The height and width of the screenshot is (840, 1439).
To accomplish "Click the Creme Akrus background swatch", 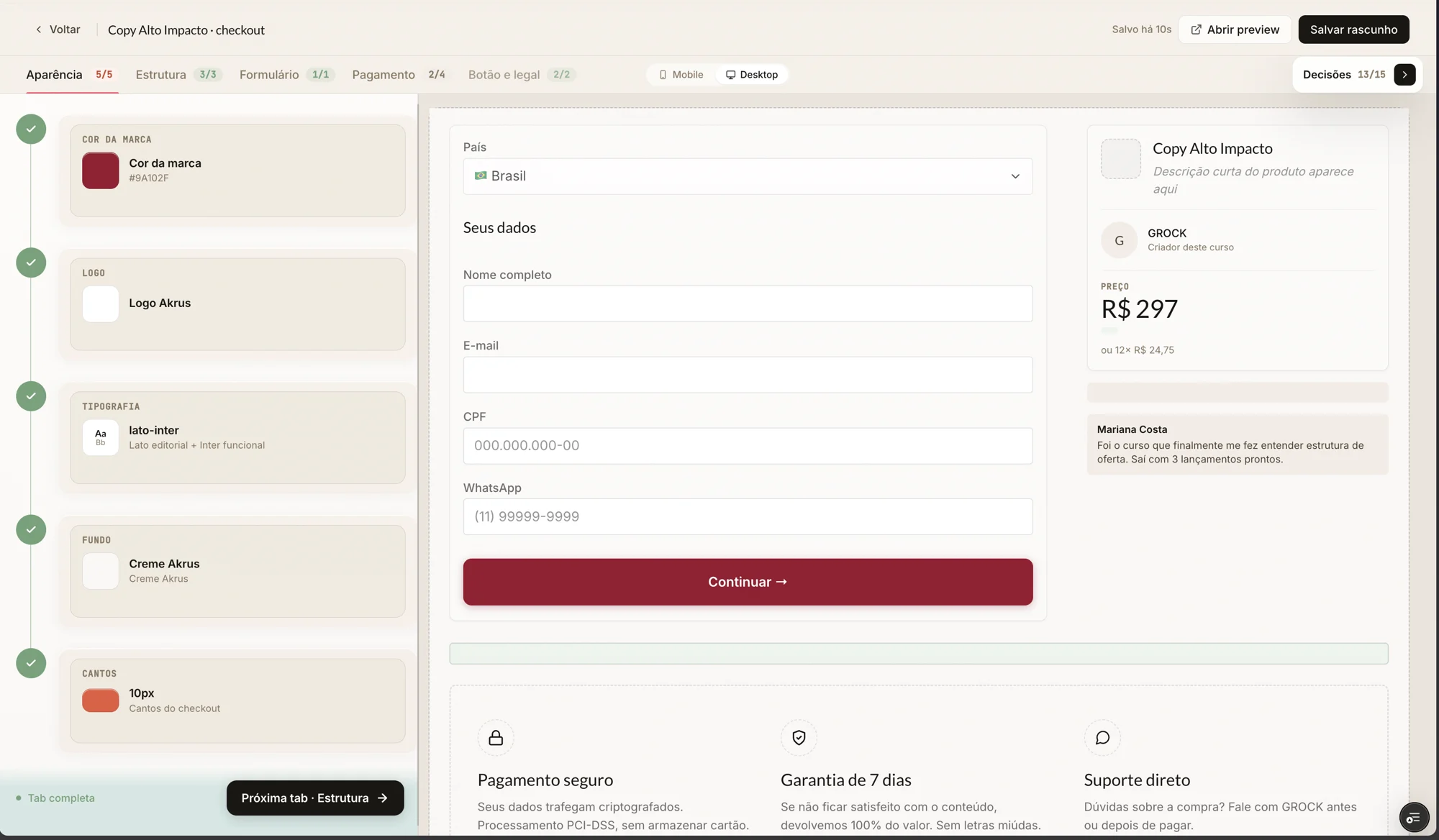I will pos(101,571).
